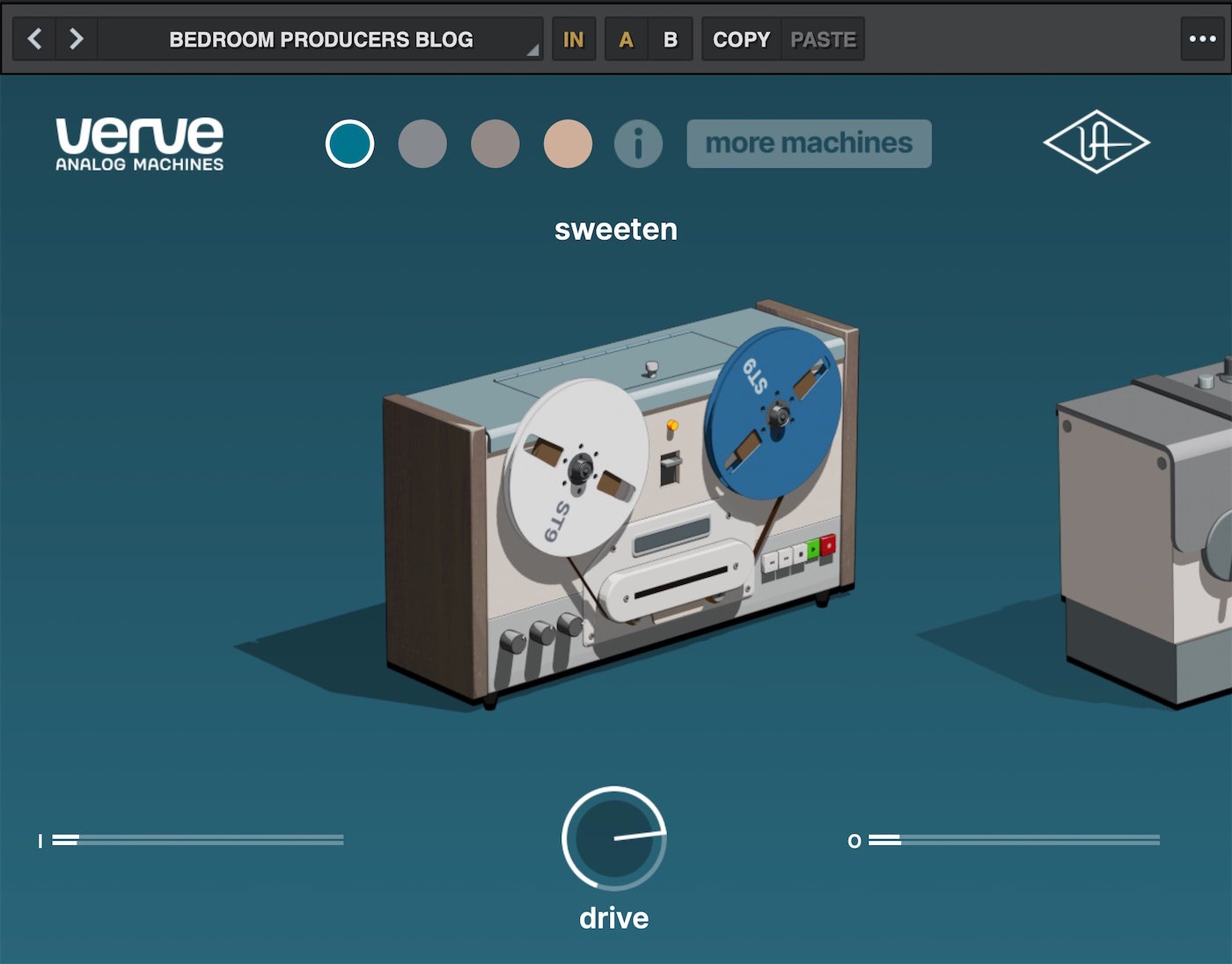Click the sweeten machine name label

coord(616,230)
